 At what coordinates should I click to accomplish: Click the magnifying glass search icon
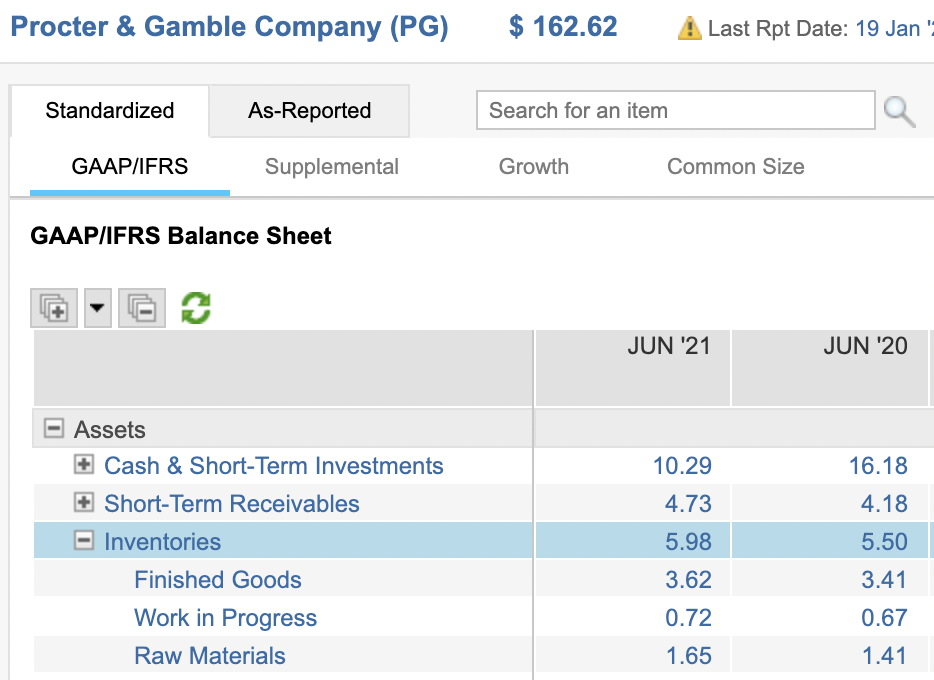pyautogui.click(x=900, y=112)
